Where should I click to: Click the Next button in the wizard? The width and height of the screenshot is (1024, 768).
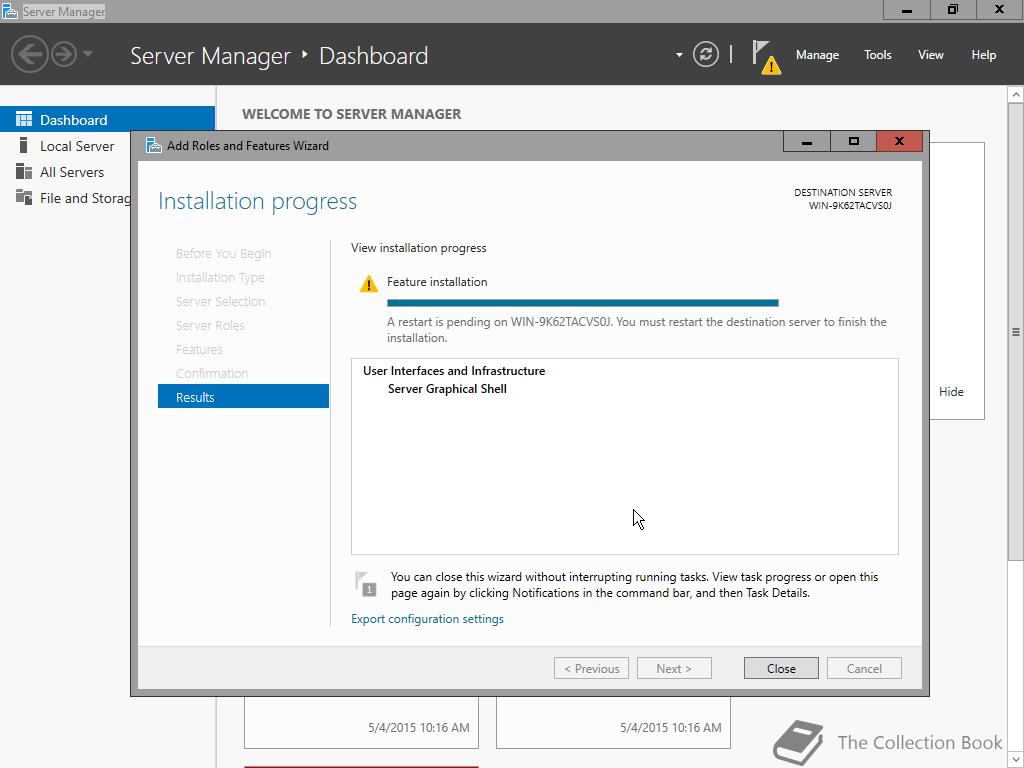point(674,668)
